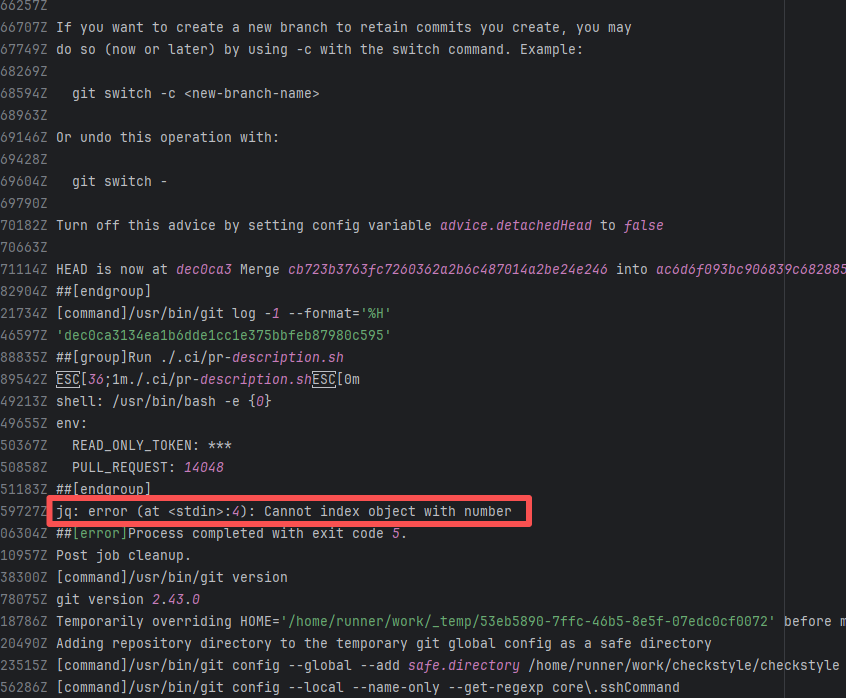
Task: Click the 'Post job cleanup.' line
Action: click(x=123, y=555)
